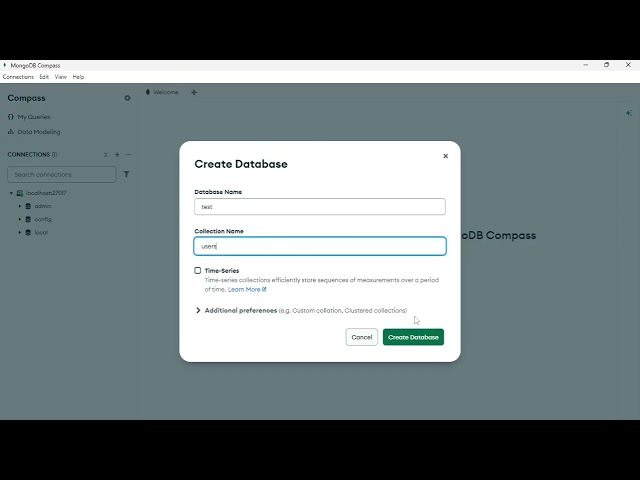Click the Database Name input field
Viewport: 640px width, 480px height.
(x=320, y=207)
